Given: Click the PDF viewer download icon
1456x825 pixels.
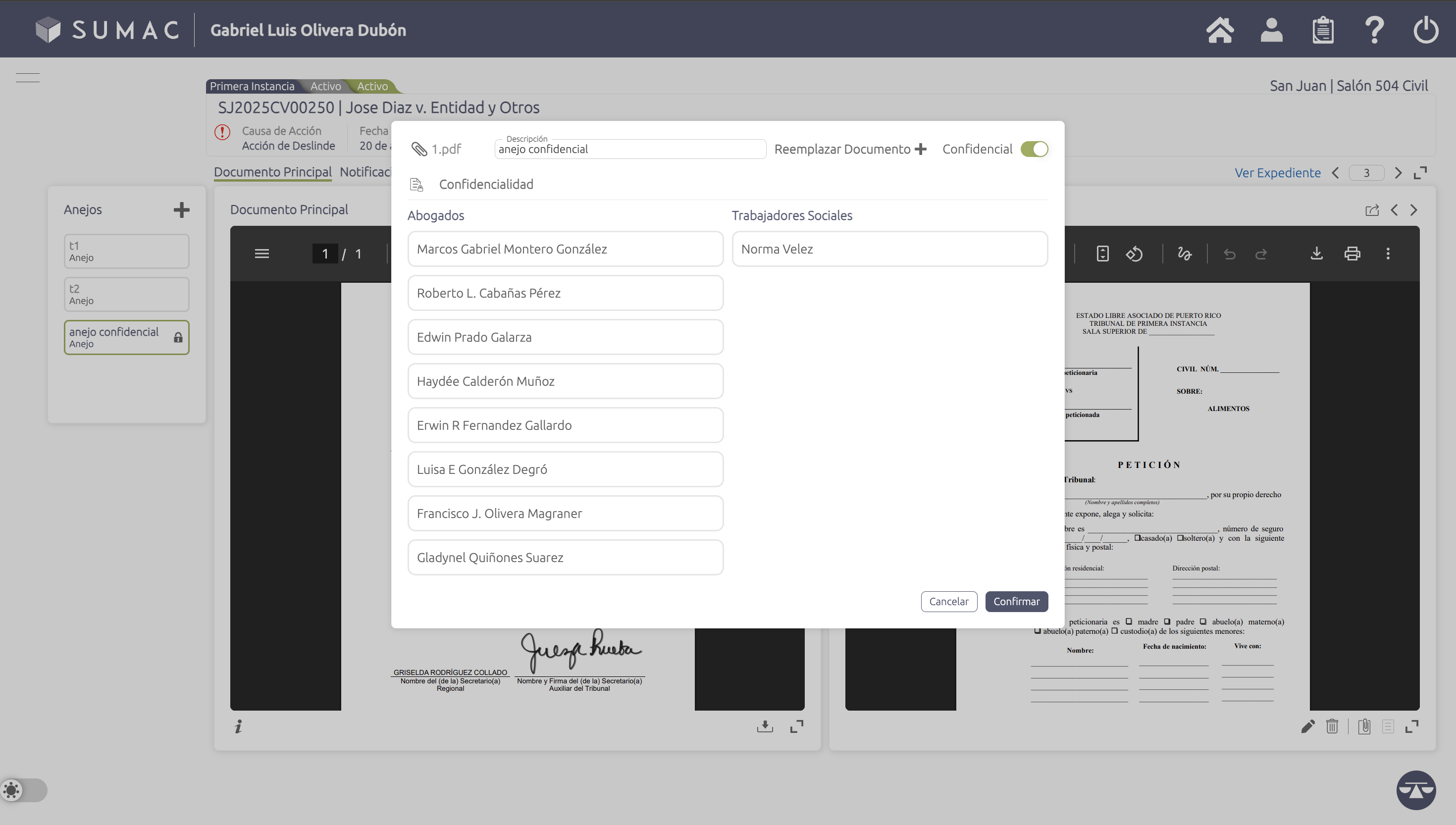Looking at the screenshot, I should click(1317, 253).
